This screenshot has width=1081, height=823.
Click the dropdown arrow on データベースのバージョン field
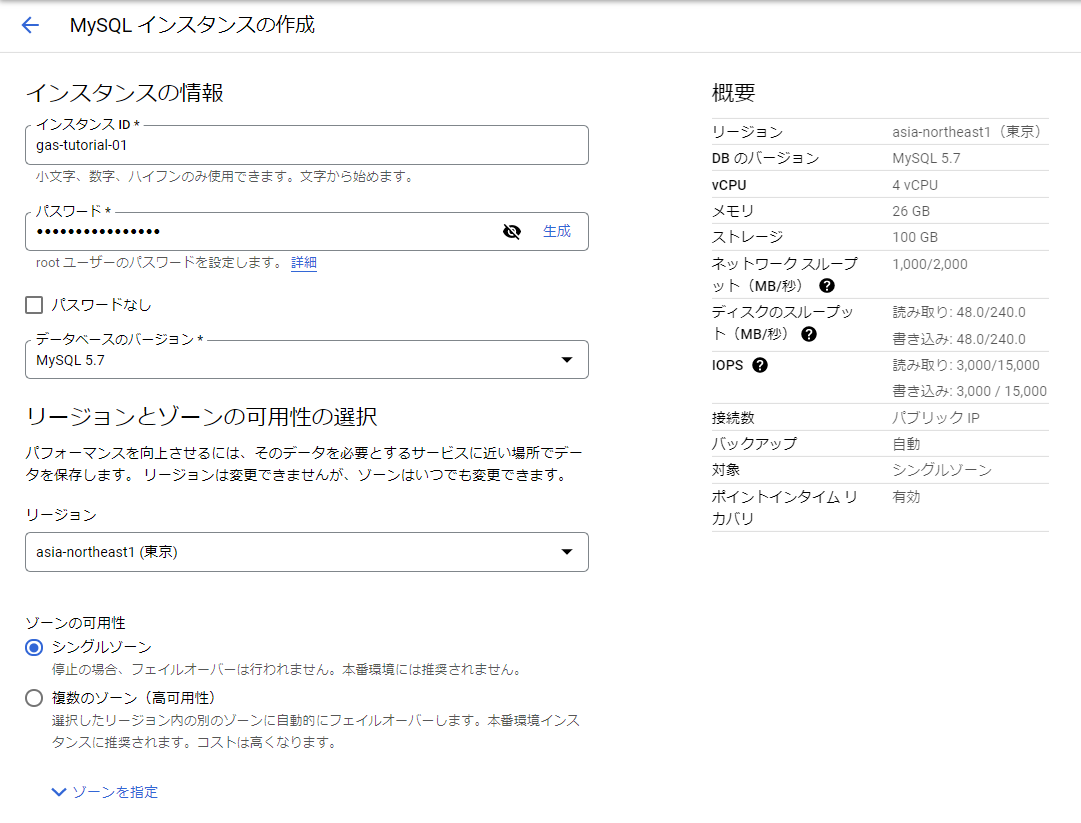click(x=567, y=359)
